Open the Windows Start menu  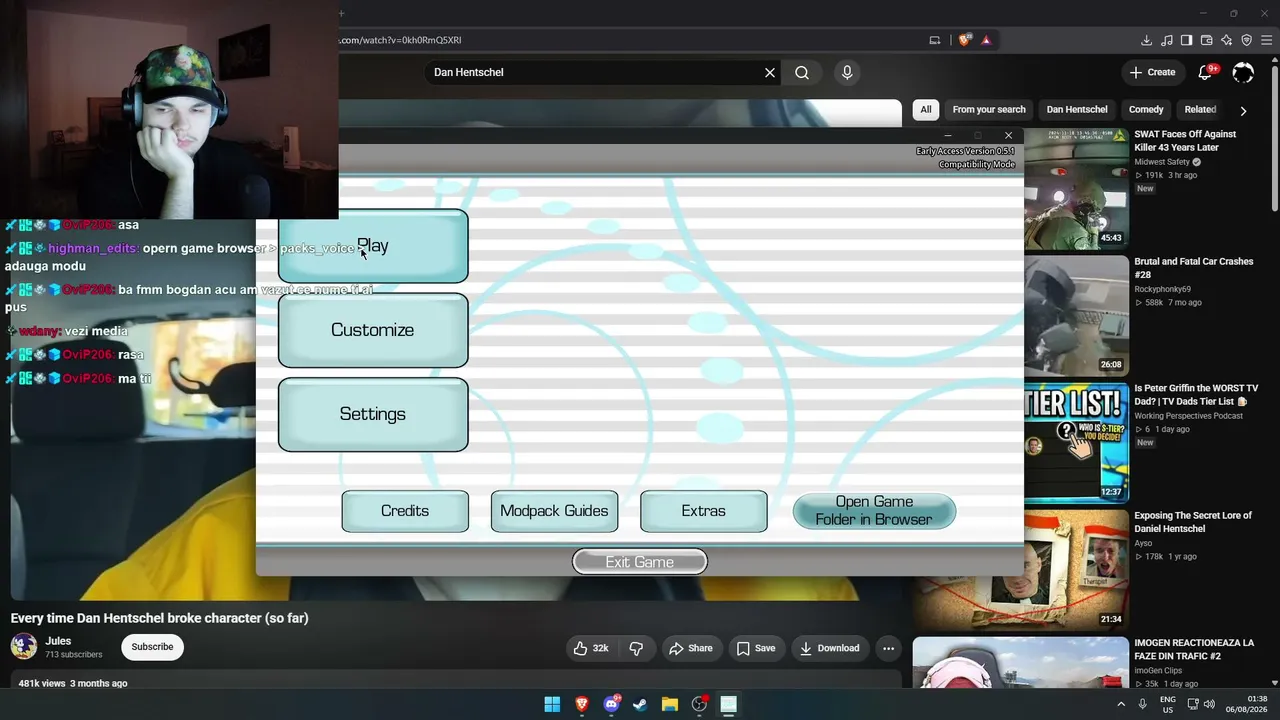[x=552, y=704]
